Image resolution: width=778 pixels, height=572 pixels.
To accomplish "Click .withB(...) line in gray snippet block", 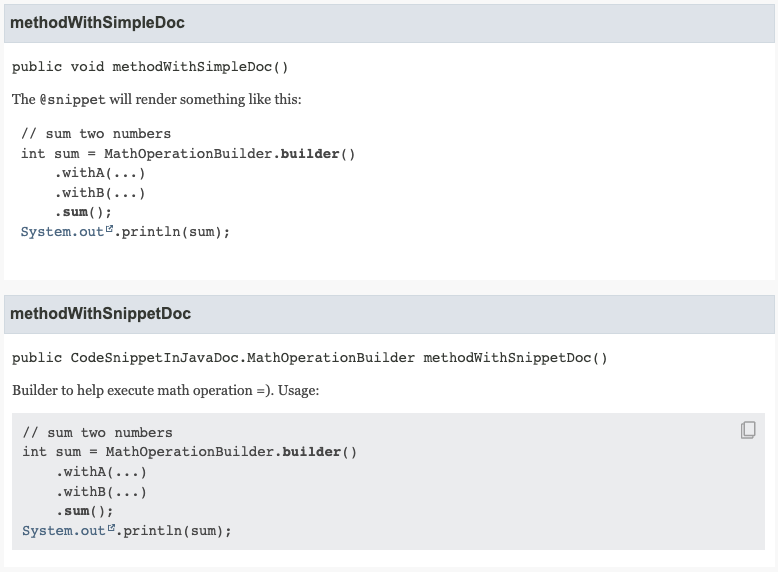I will tap(101, 492).
